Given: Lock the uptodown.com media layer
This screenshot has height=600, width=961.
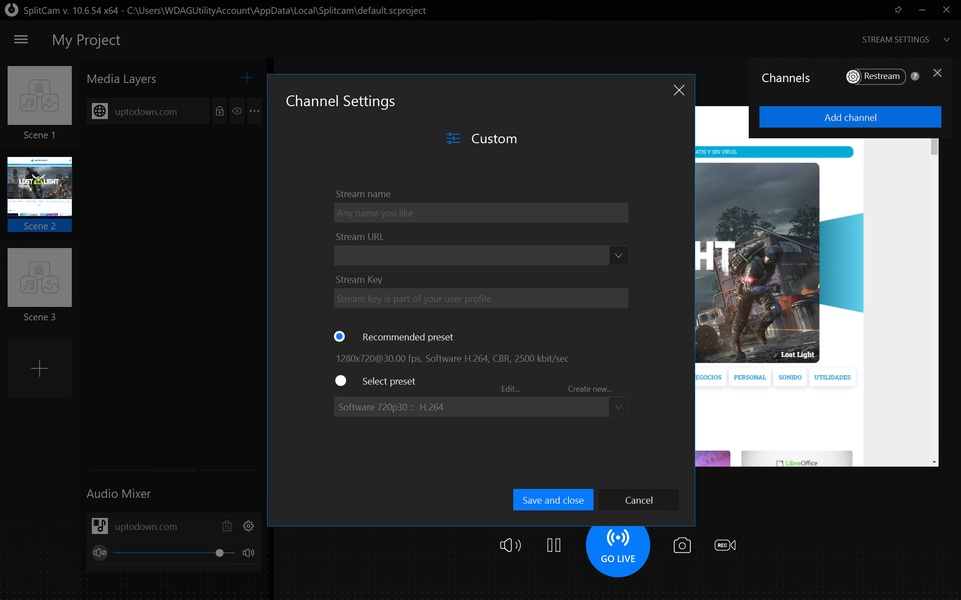Looking at the screenshot, I should click(219, 112).
